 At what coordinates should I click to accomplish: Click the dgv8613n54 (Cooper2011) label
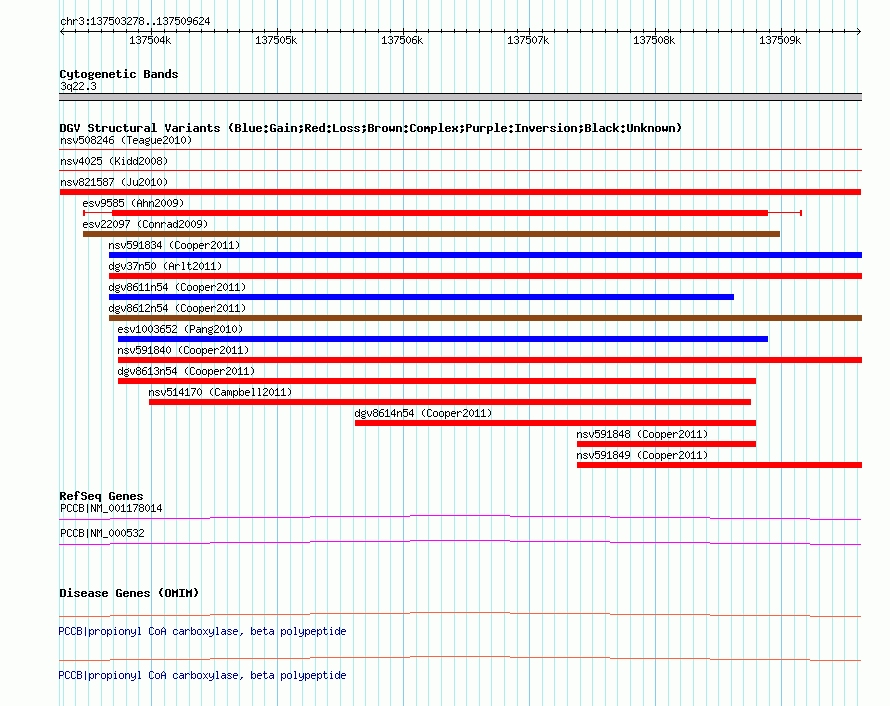coord(186,371)
